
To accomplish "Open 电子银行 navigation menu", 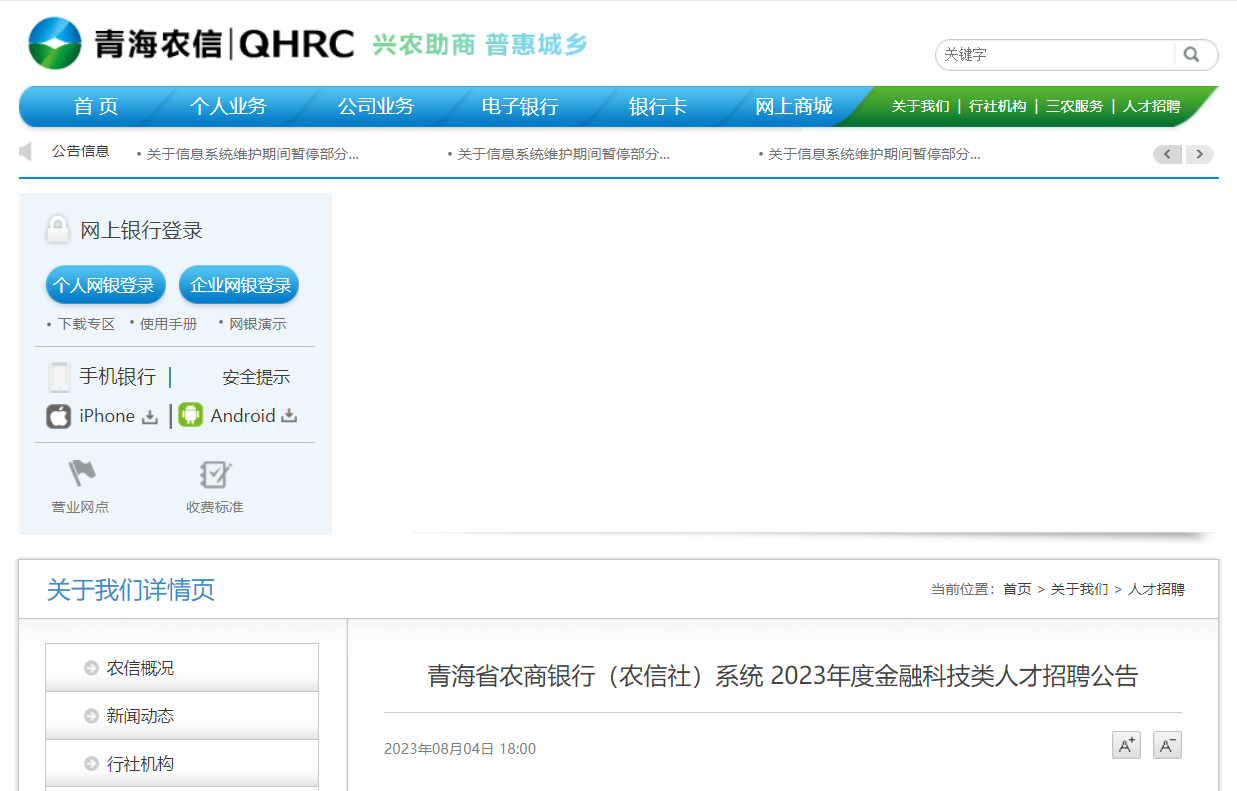I will 520,107.
